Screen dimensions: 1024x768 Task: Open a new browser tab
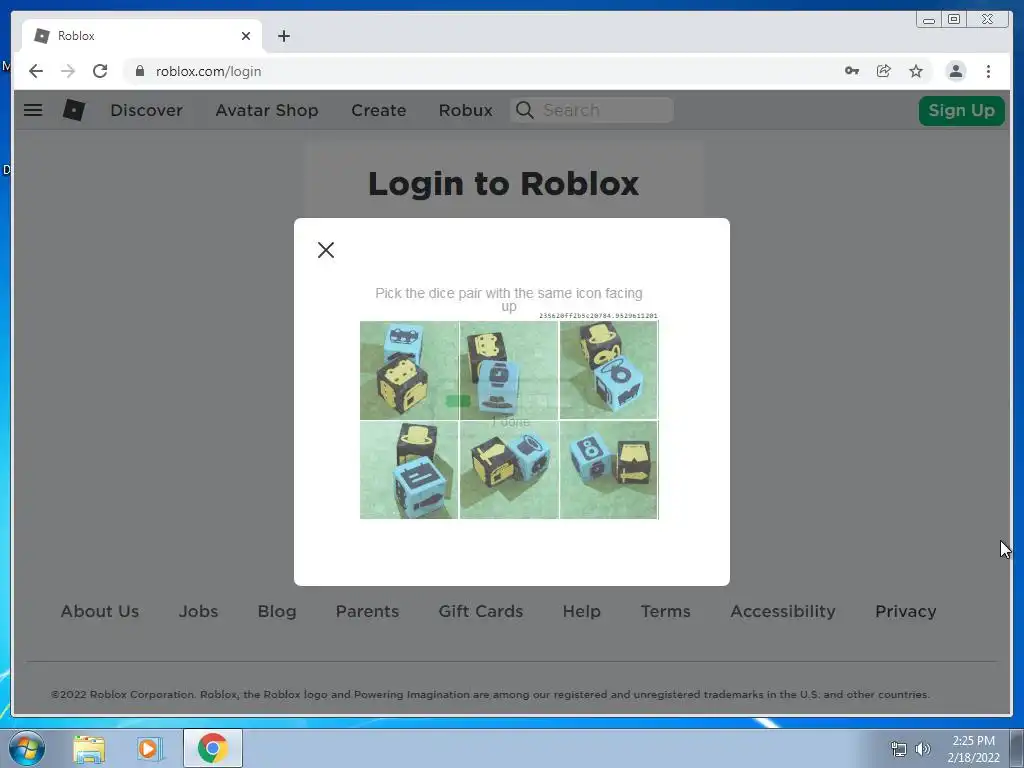tap(283, 36)
